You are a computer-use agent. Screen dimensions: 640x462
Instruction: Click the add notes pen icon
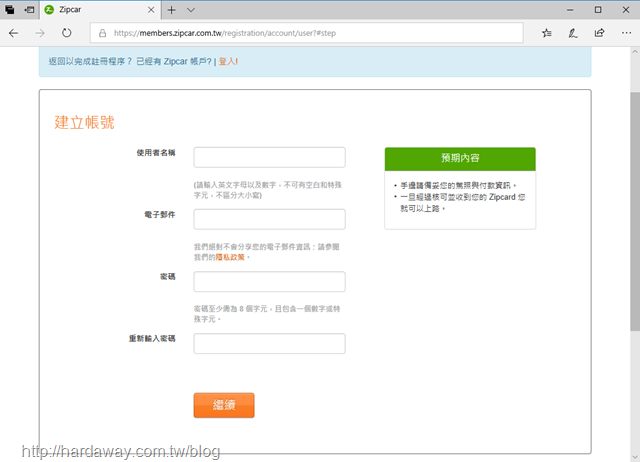(x=573, y=33)
